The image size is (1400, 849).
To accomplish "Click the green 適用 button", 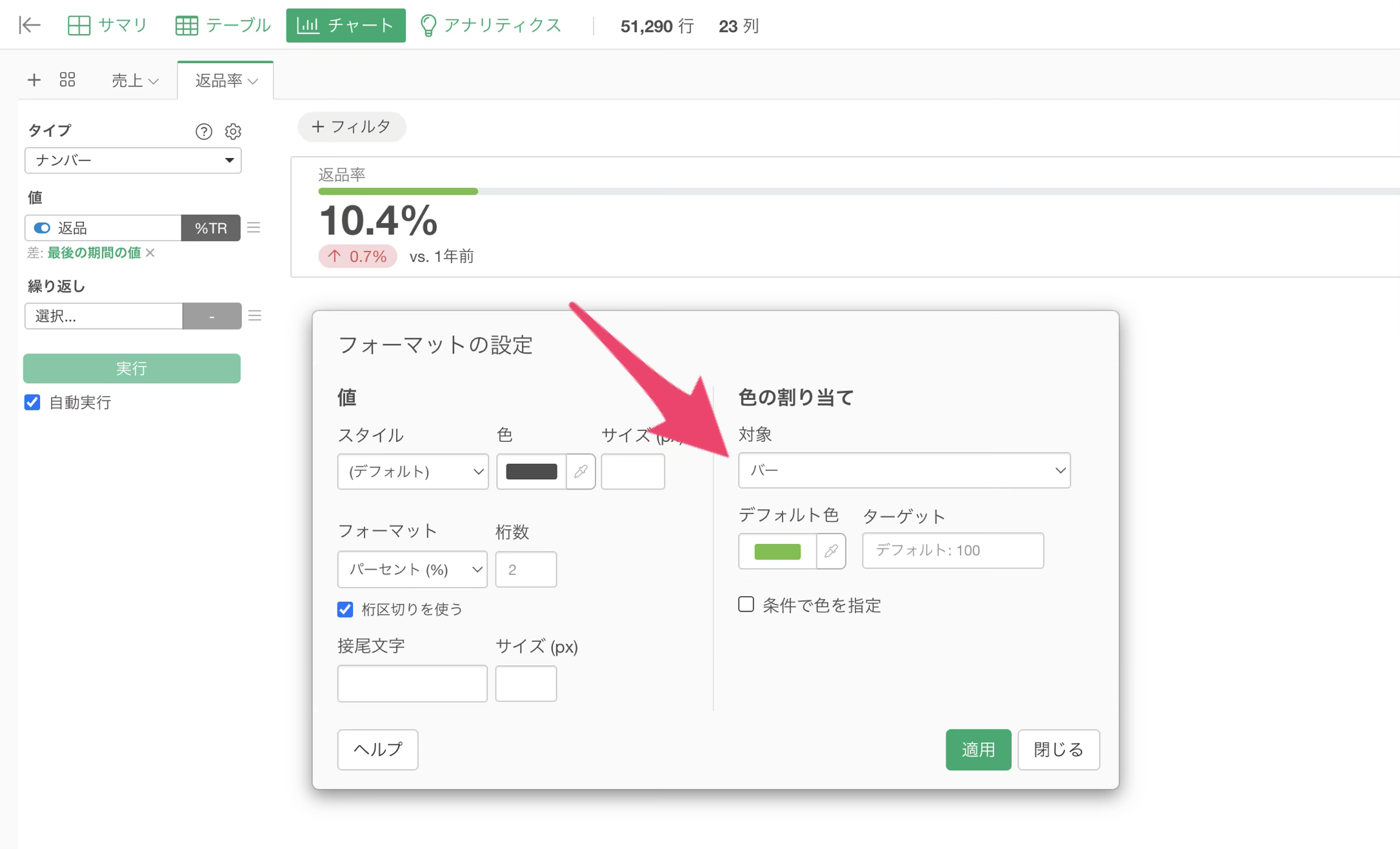I will click(x=978, y=750).
